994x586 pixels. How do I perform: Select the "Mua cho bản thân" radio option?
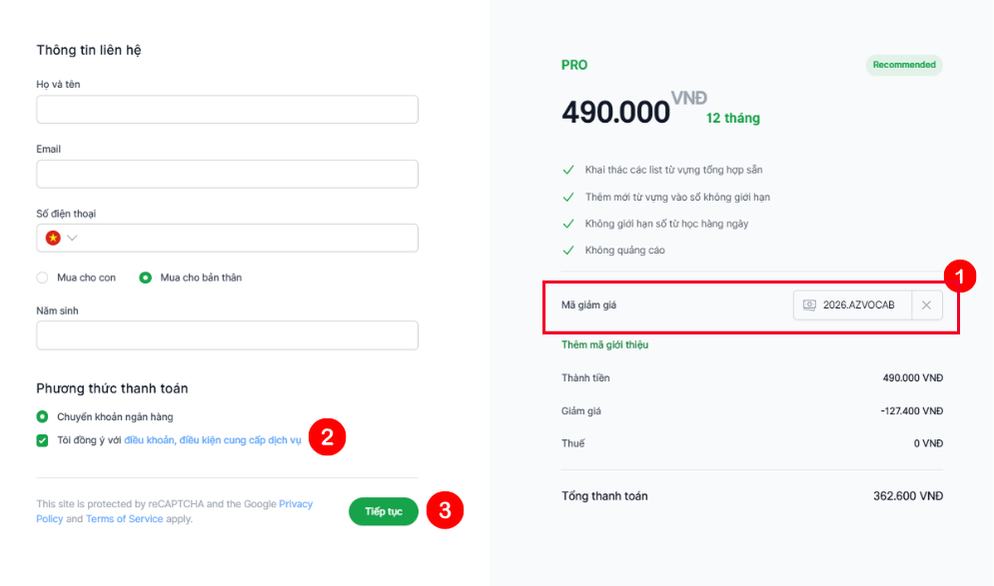pos(146,278)
